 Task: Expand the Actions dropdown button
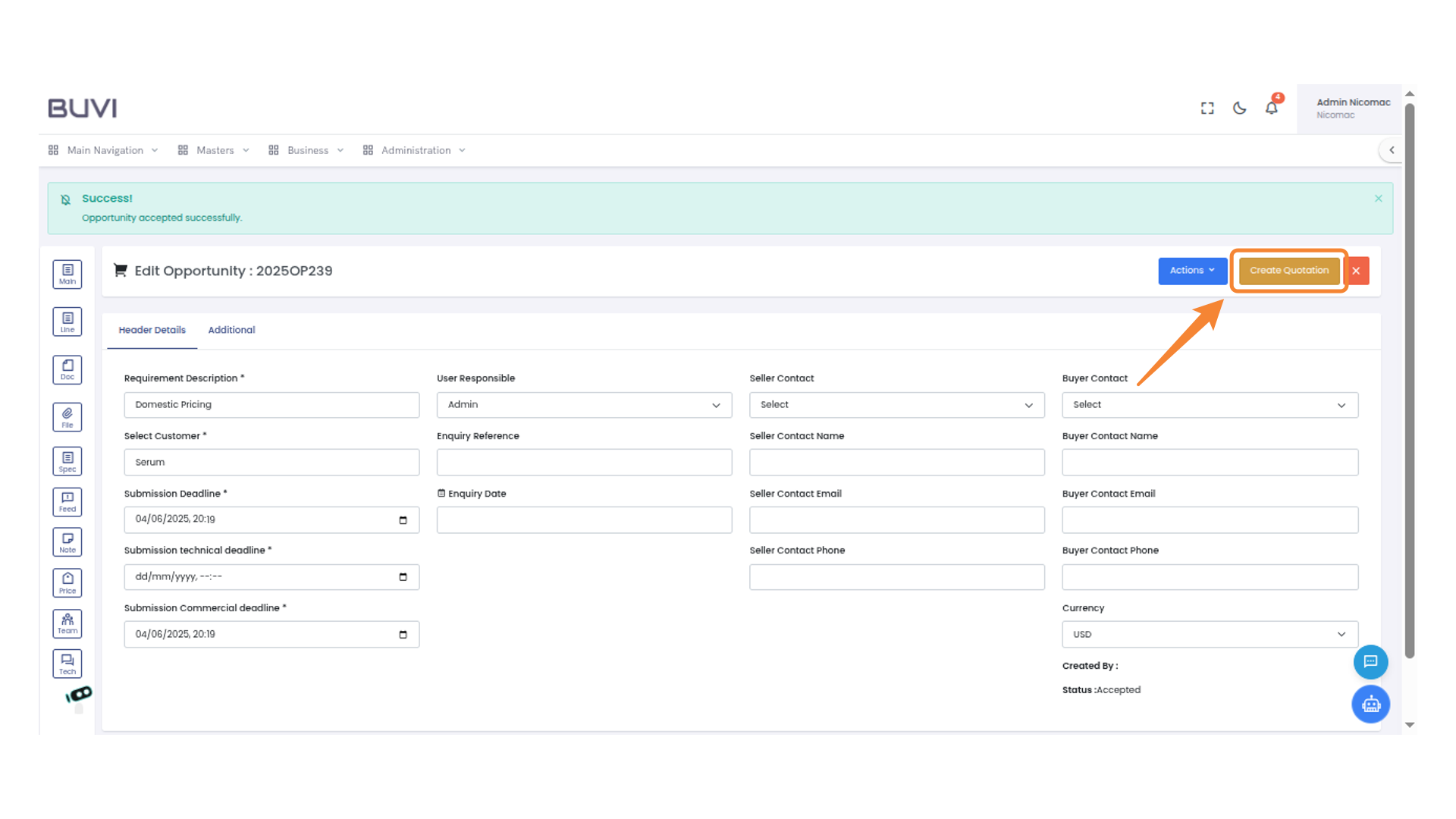tap(1192, 271)
